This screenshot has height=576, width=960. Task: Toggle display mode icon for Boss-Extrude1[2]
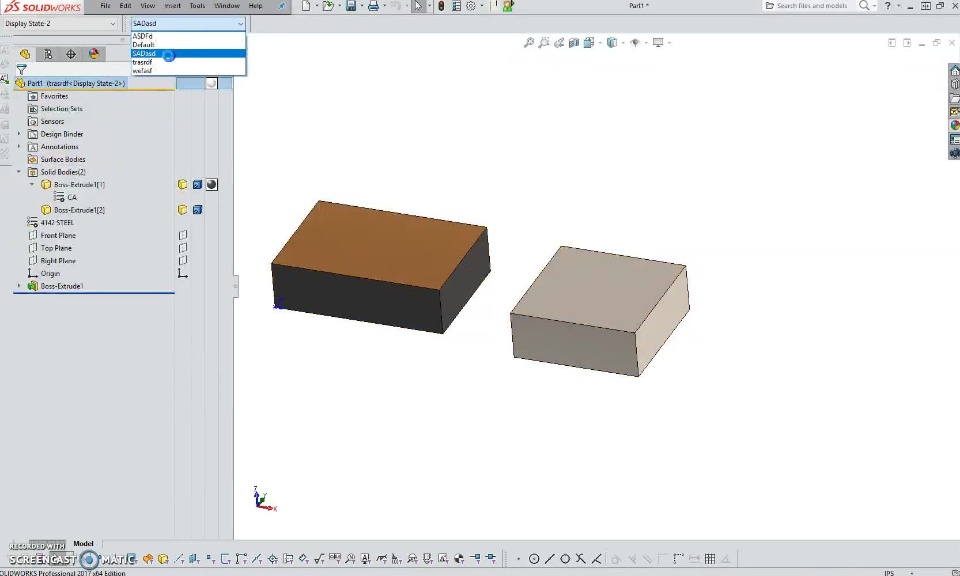tap(197, 210)
